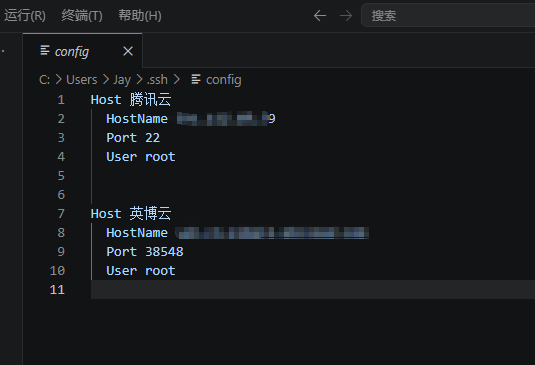The height and width of the screenshot is (365, 535).
Task: Click the Users breadcrumb segment
Action: pyautogui.click(x=82, y=80)
